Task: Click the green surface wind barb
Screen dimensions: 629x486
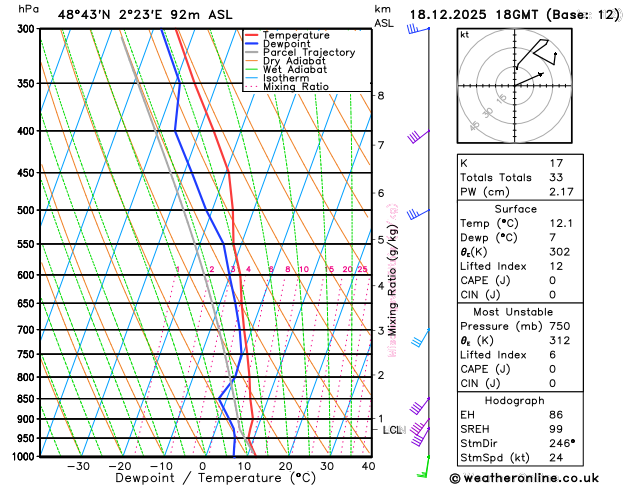Action: (424, 467)
